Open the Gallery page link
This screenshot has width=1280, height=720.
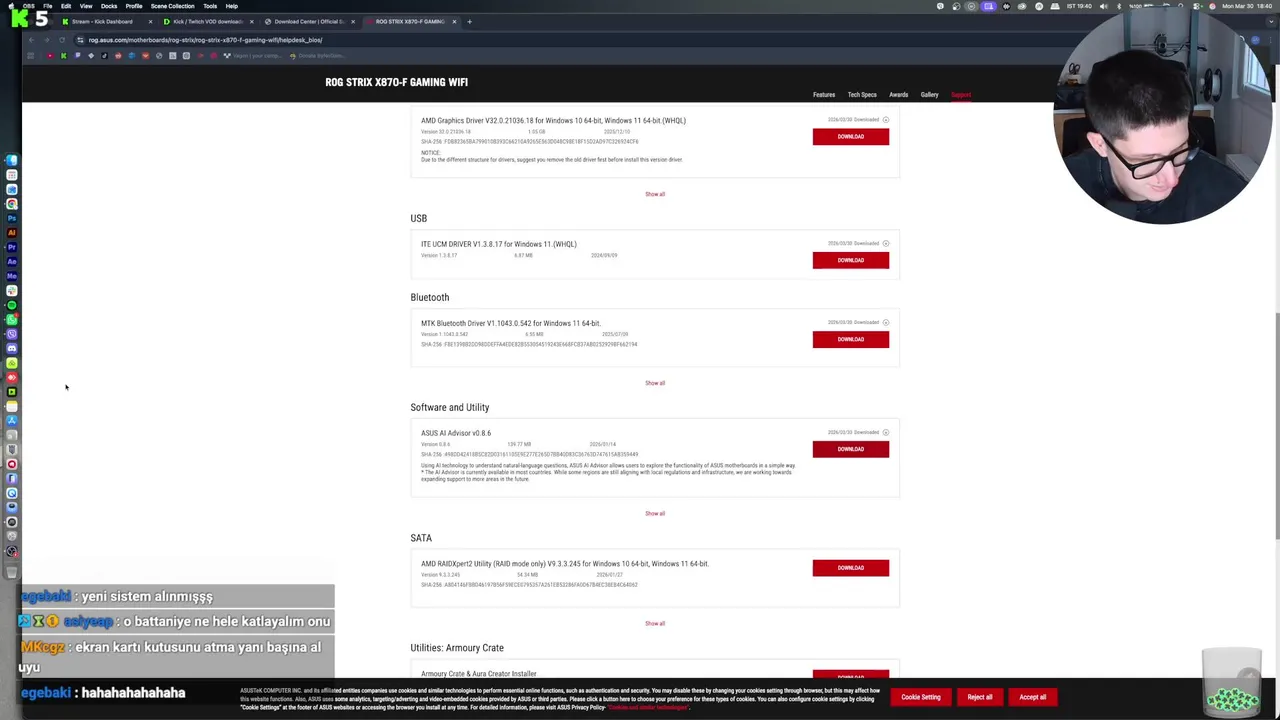click(x=930, y=95)
